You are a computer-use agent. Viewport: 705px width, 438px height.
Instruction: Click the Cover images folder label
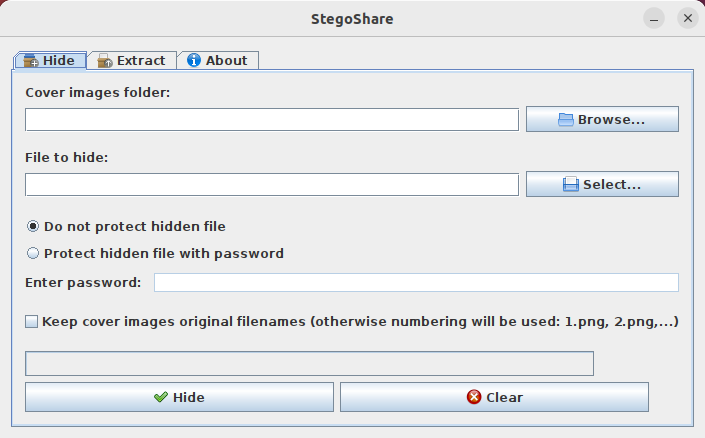point(98,93)
